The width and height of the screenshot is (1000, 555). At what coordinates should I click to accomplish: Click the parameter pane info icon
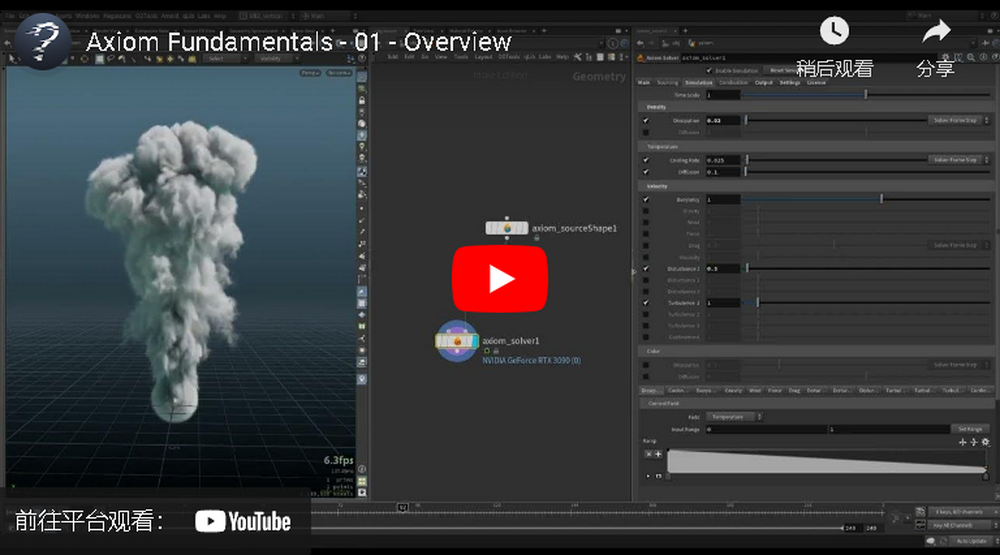coord(983,57)
